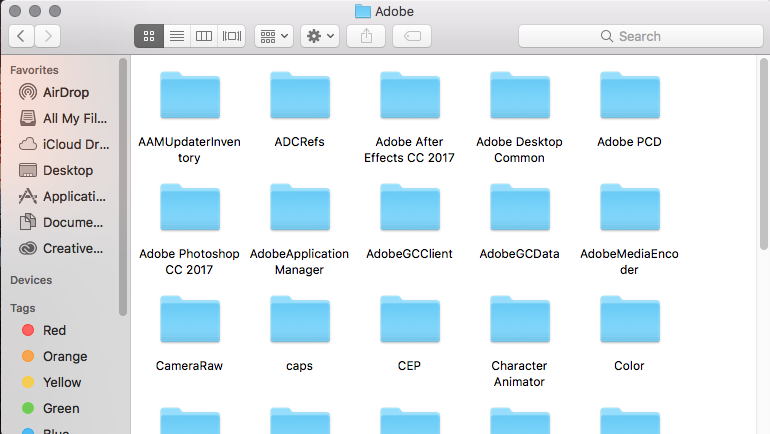Select the AdobeApplicationManager folder icon
Image resolution: width=770 pixels, height=434 pixels.
point(300,207)
